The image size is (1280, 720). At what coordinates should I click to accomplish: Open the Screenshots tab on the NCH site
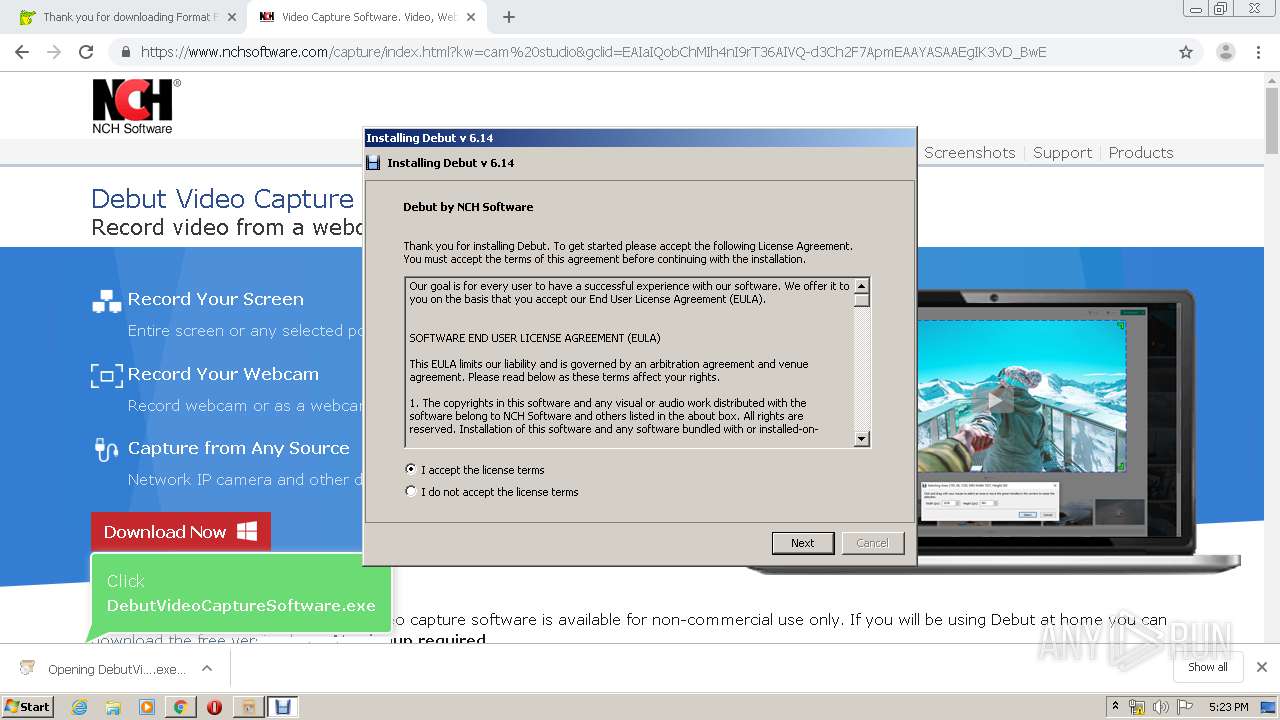click(969, 153)
